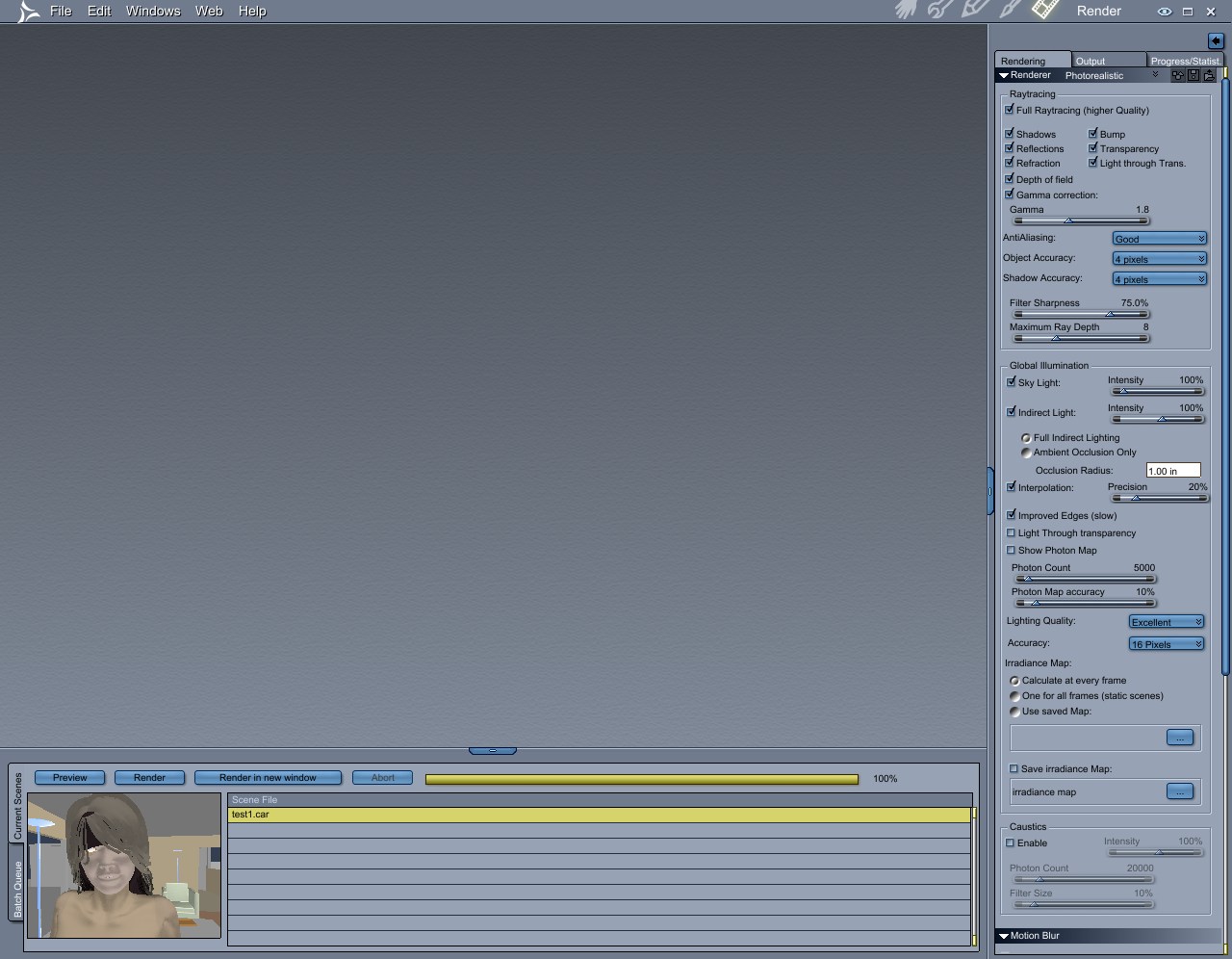
Task: Click the eye icon beside Render title
Action: point(1164,12)
